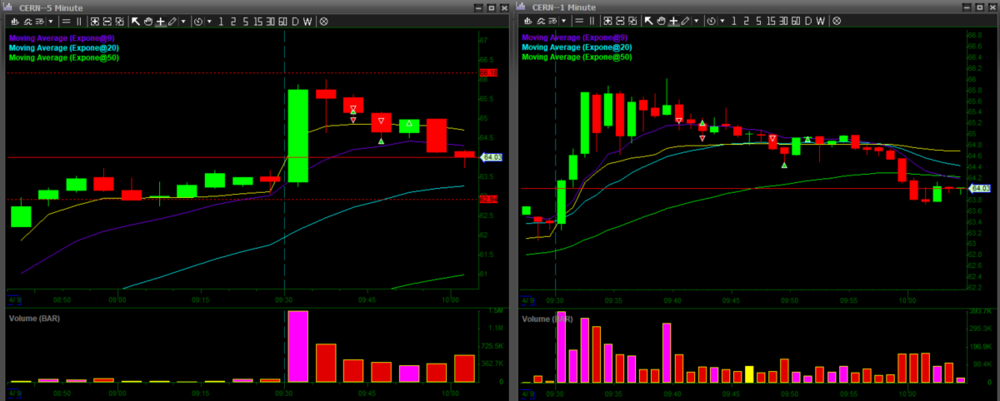This screenshot has width=1000, height=401.
Task: Open chart style dropdown arrow in 5 Minute toolbar
Action: coord(51,21)
